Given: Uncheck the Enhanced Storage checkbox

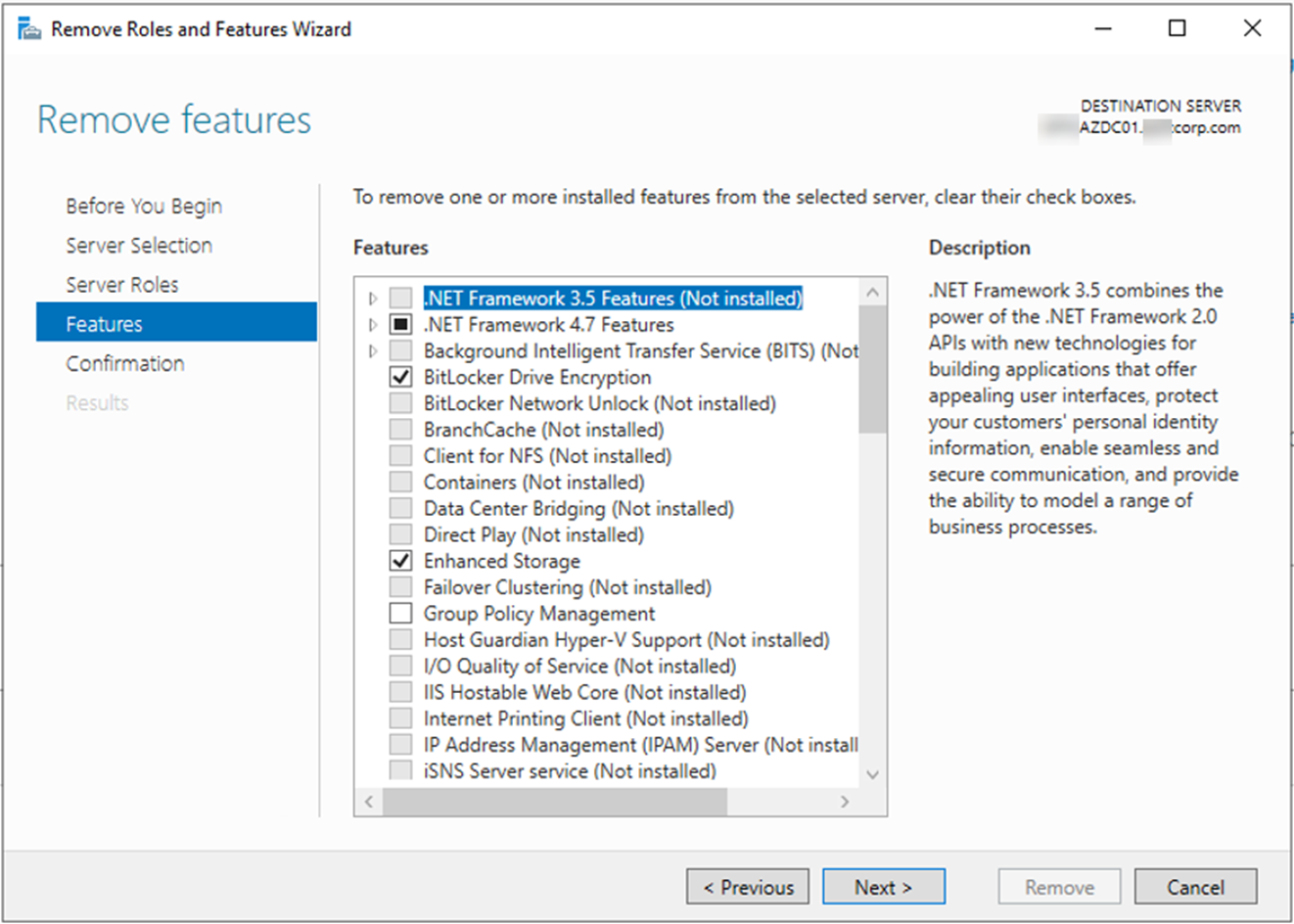Looking at the screenshot, I should pos(400,561).
